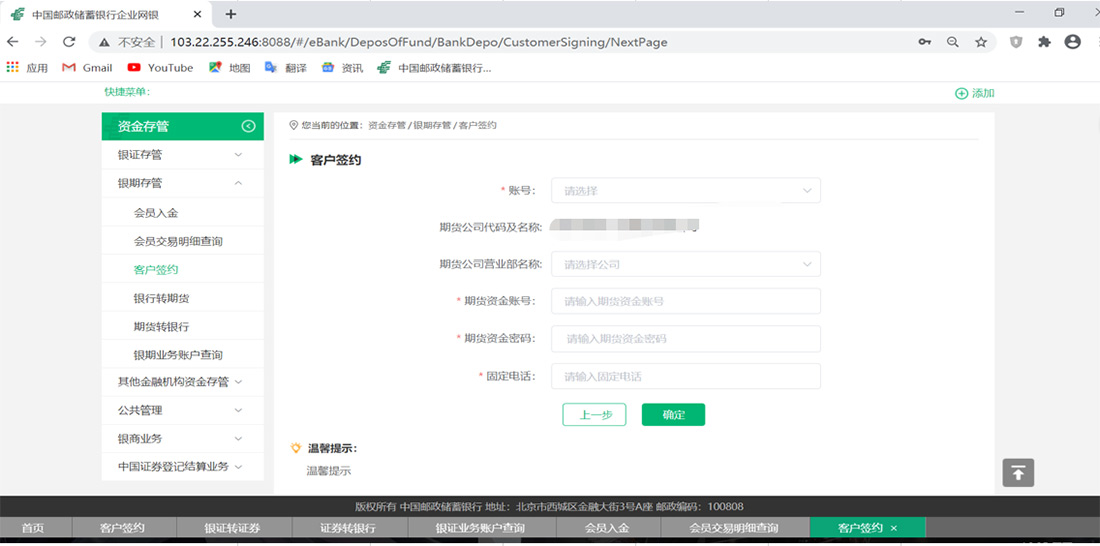Close the 客户签约 bottom tab

click(x=894, y=528)
